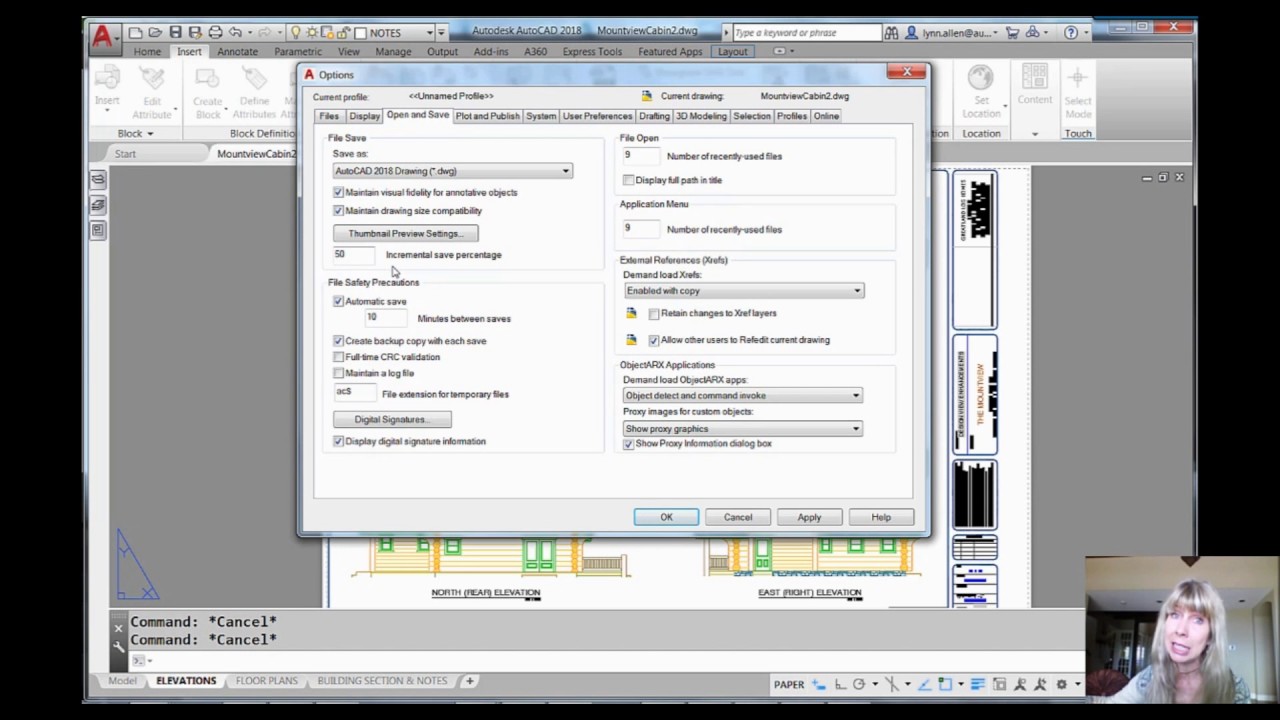This screenshot has width=1280, height=720.
Task: Click the Autodesk App Store cart icon
Action: pos(1014,32)
